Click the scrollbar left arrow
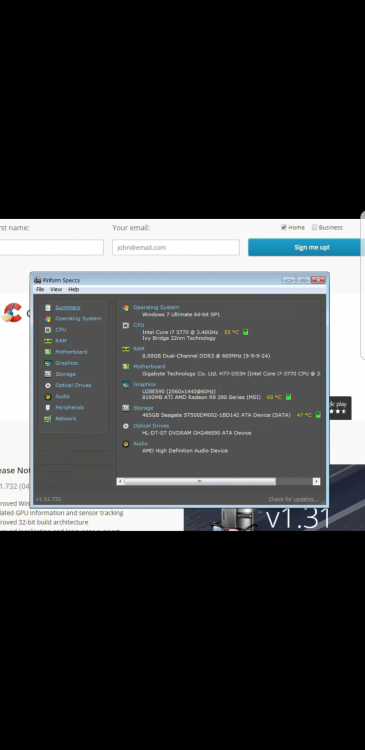The width and height of the screenshot is (365, 750). 120,481
